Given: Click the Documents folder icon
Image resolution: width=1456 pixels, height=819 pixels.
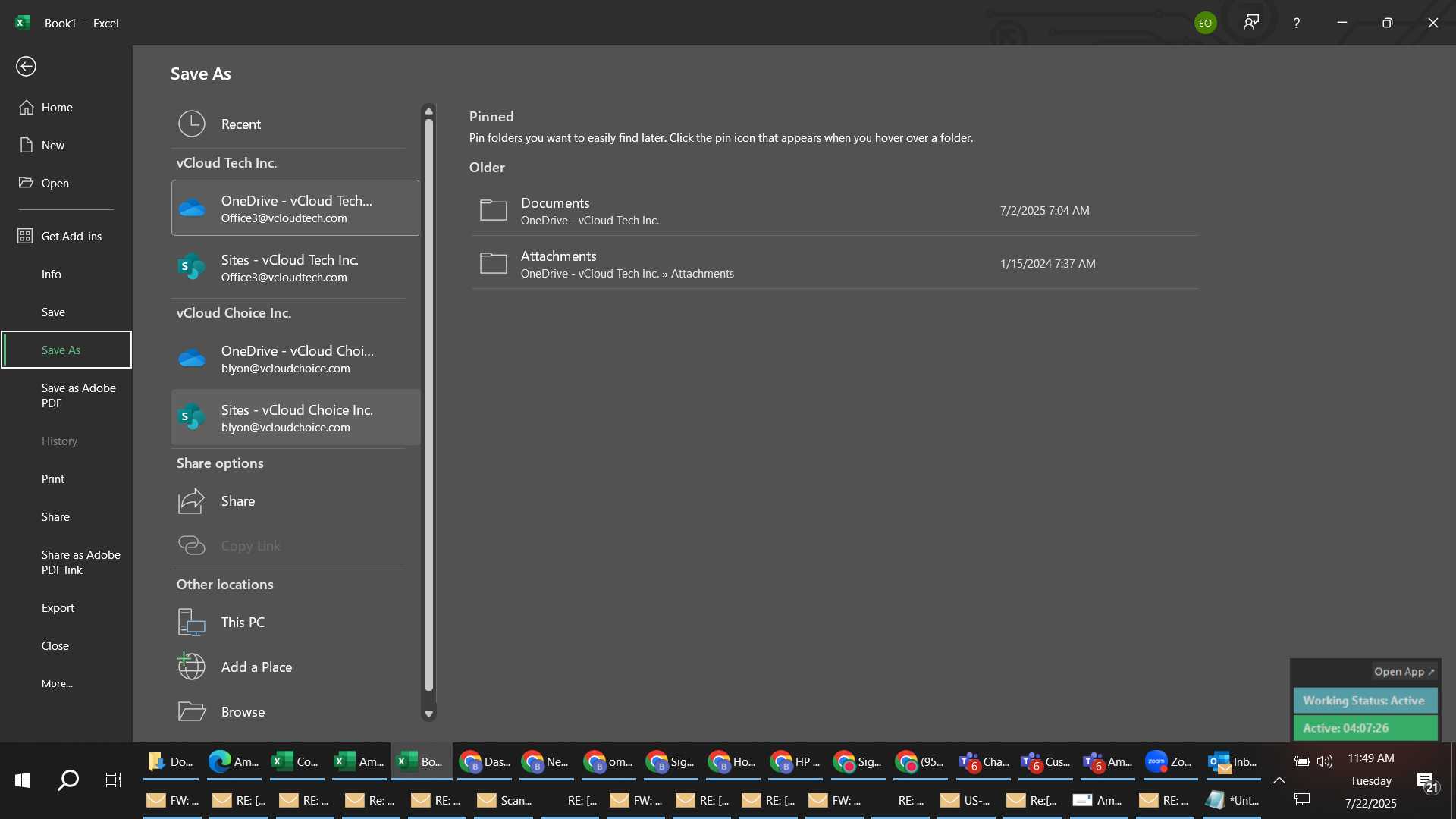Looking at the screenshot, I should (x=494, y=210).
